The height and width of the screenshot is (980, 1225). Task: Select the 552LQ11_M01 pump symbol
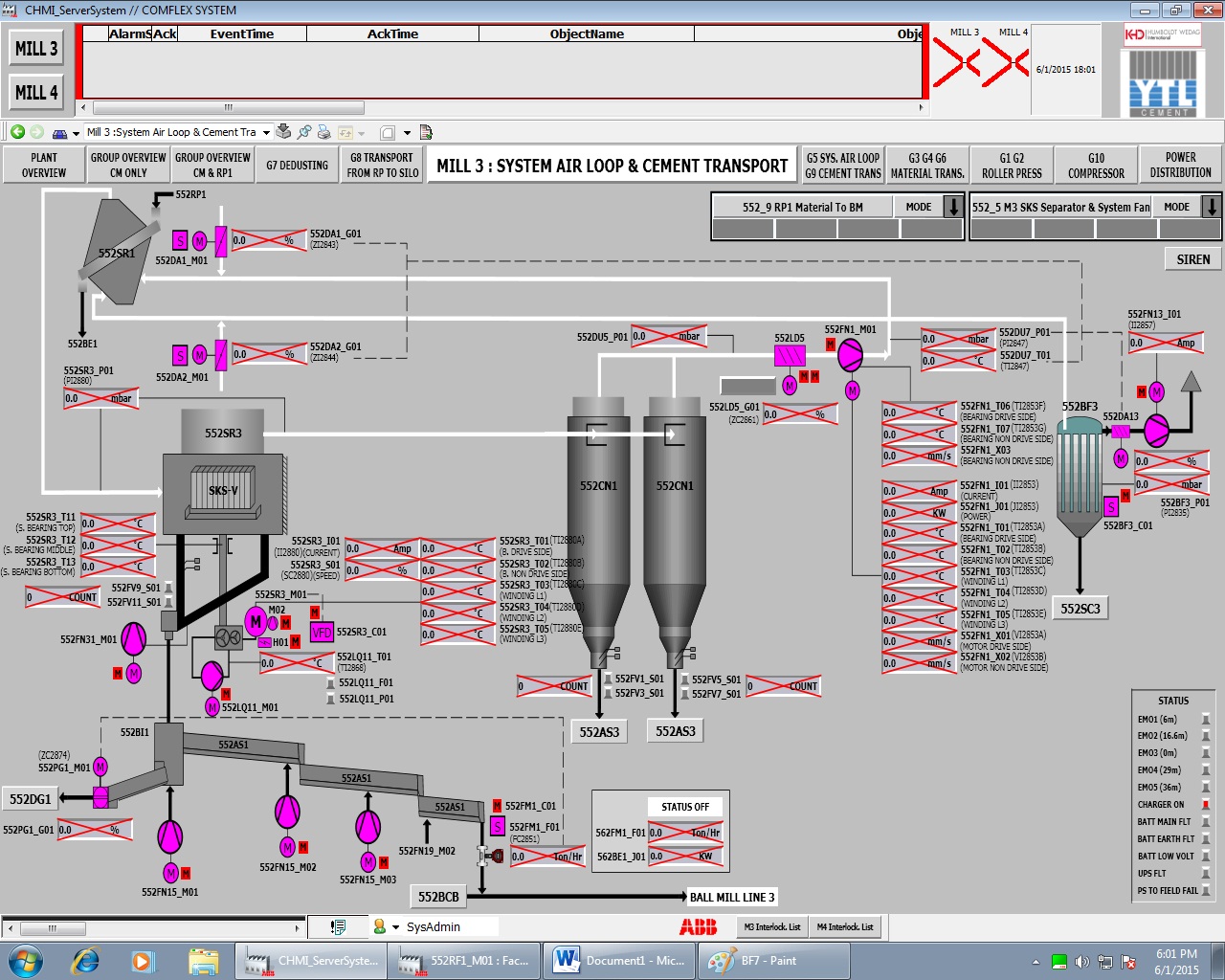pos(212,676)
